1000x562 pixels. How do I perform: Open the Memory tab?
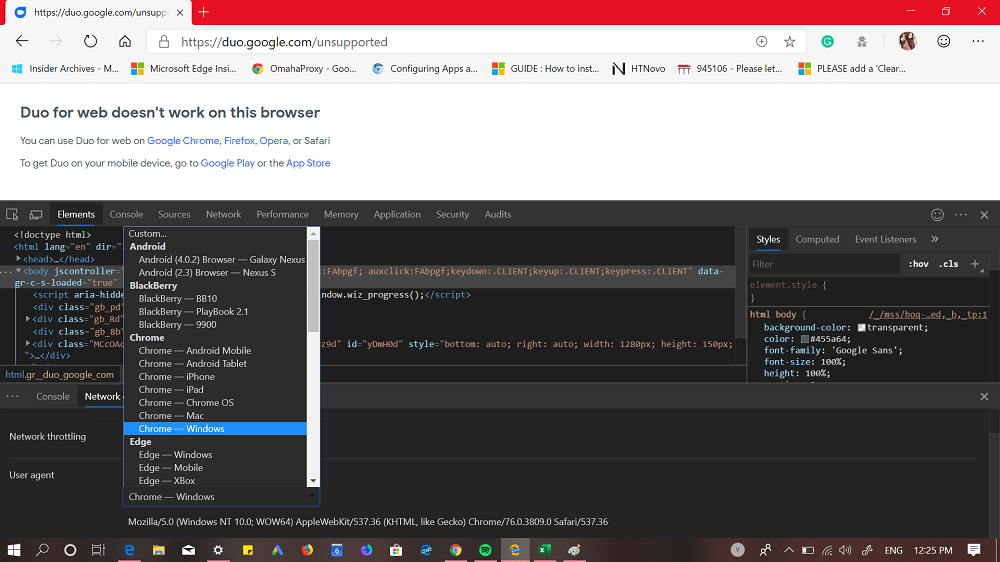pos(341,214)
